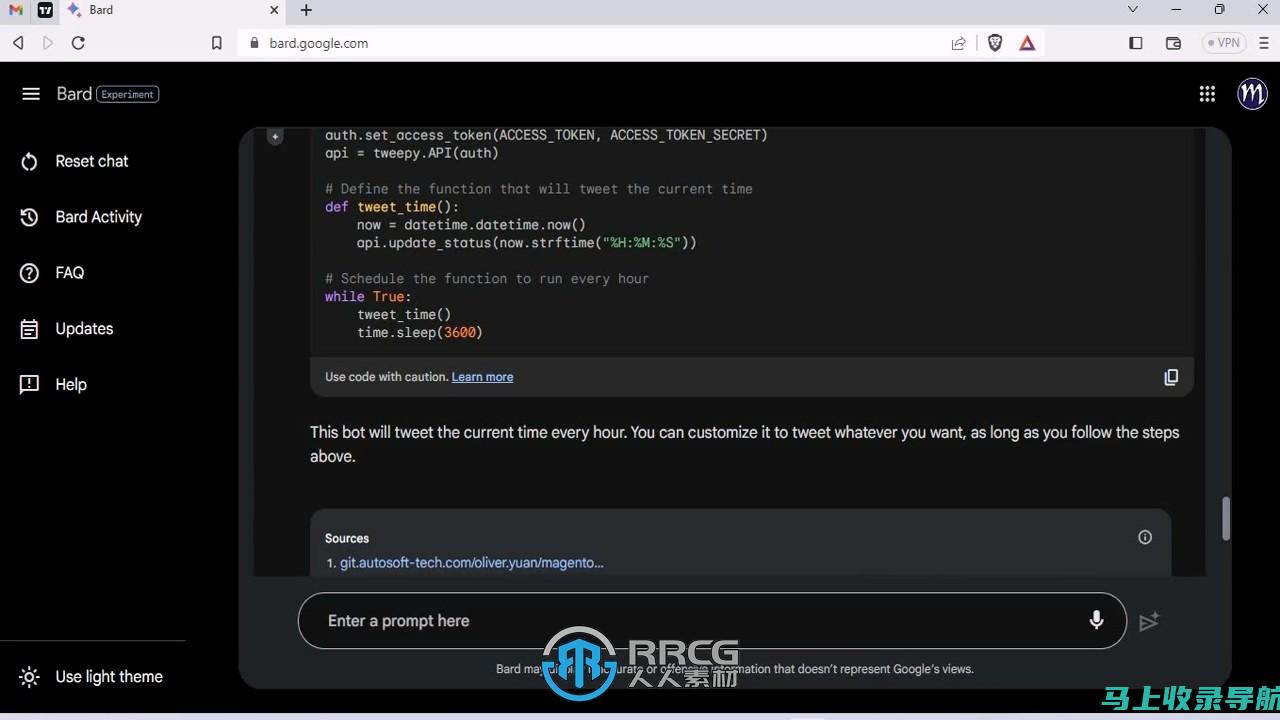
Task: Click the Bard sparkle response icon
Action: [275, 136]
